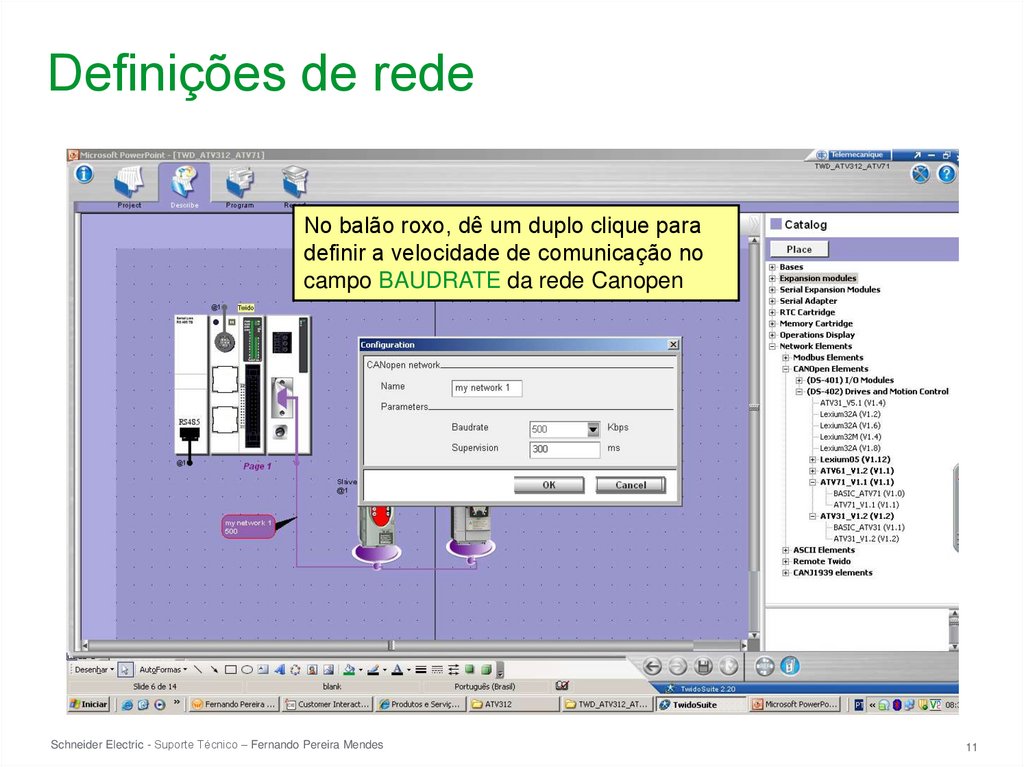Expand the CANJ1939 elements node

click(786, 573)
